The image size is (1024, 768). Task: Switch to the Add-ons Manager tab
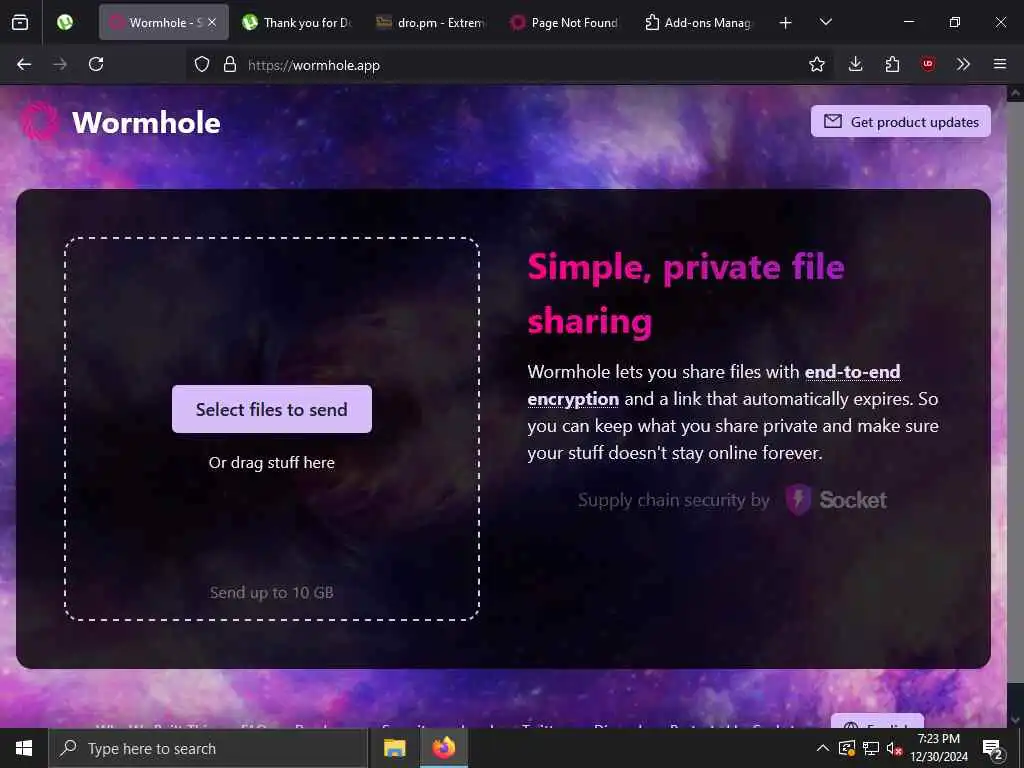(x=697, y=23)
